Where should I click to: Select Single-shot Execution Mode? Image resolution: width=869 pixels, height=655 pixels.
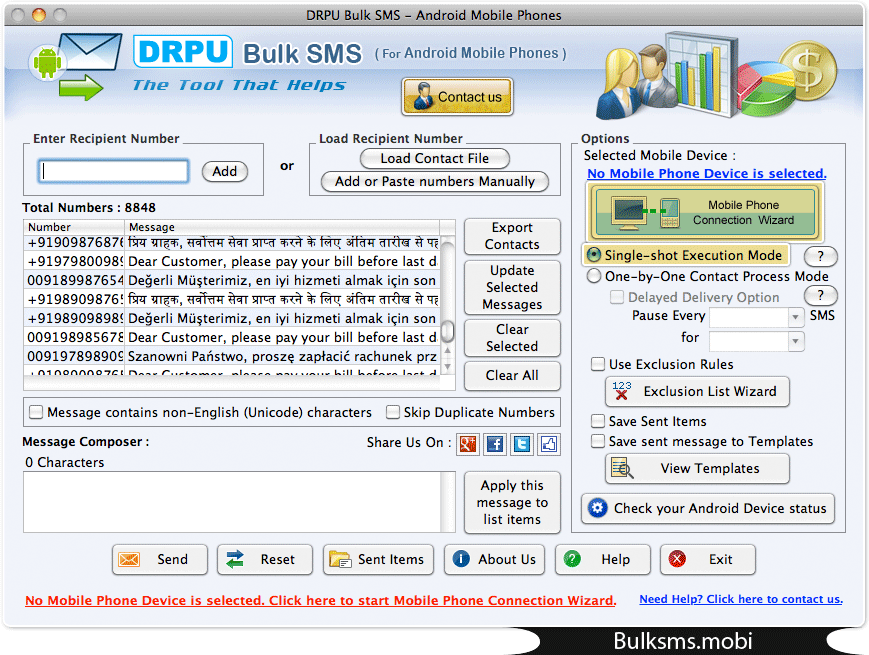(x=594, y=255)
